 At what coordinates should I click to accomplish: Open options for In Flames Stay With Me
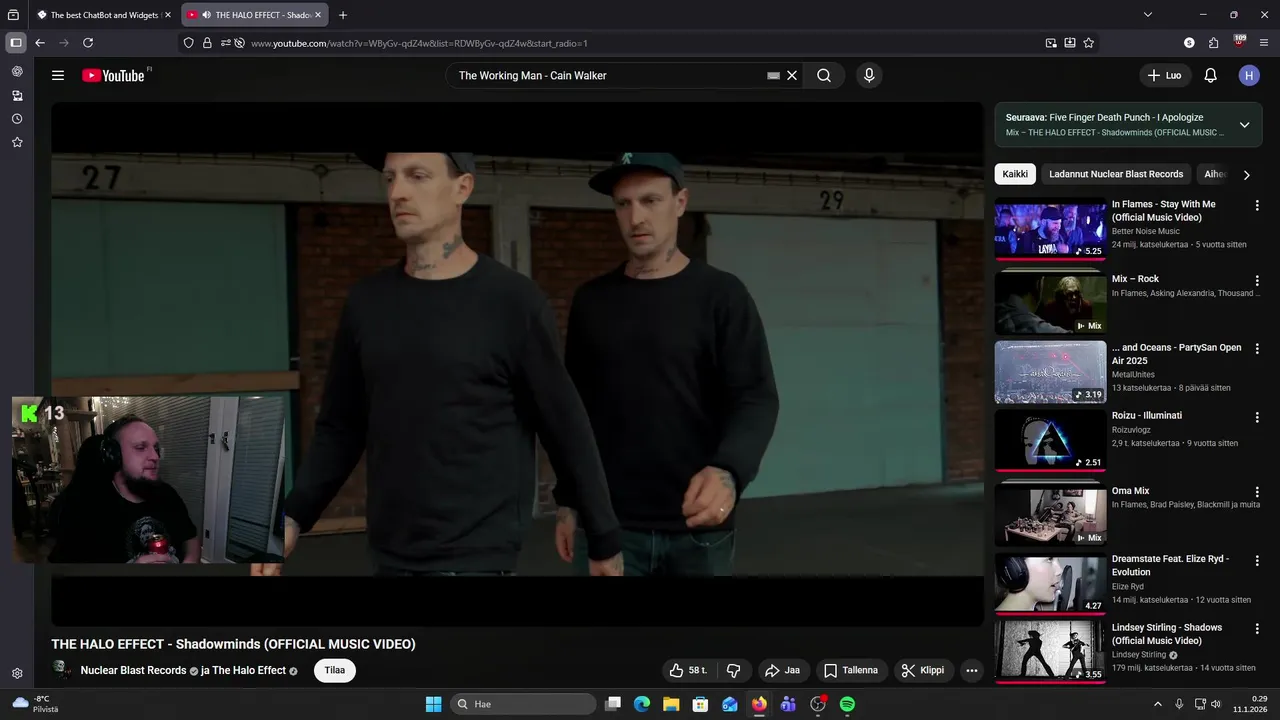1257,205
